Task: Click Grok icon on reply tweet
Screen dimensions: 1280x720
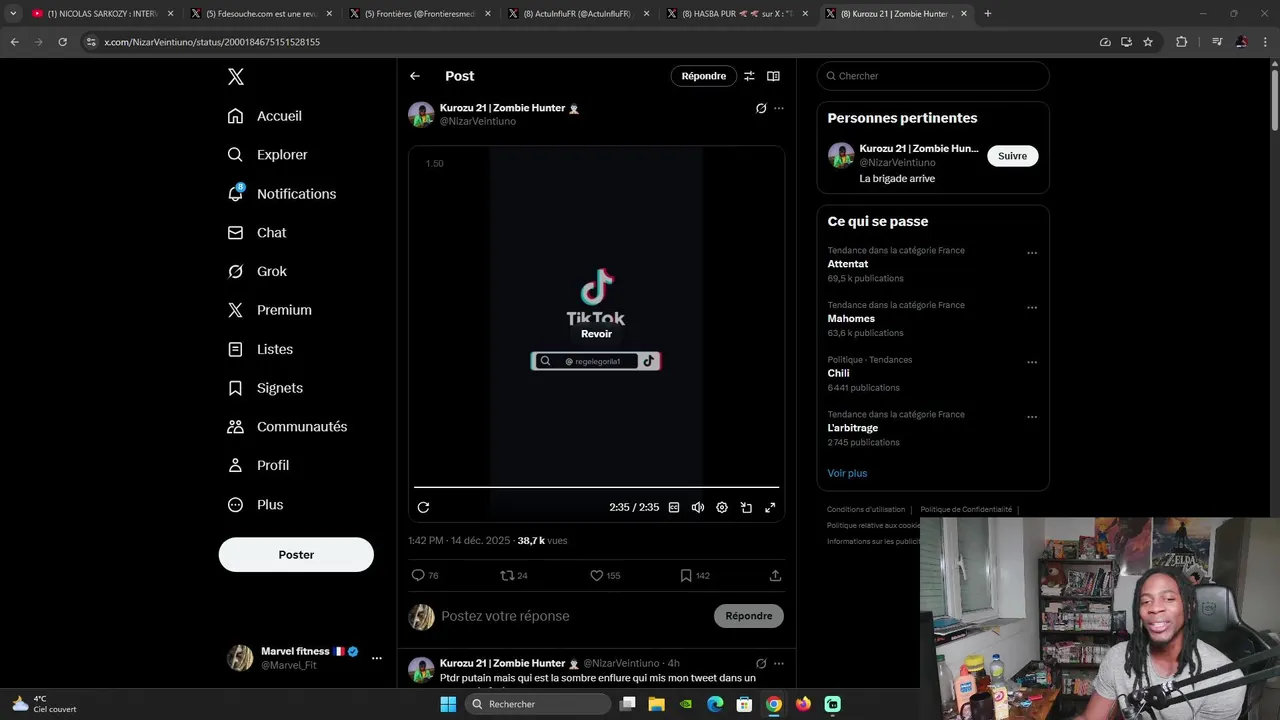Action: coord(761,664)
